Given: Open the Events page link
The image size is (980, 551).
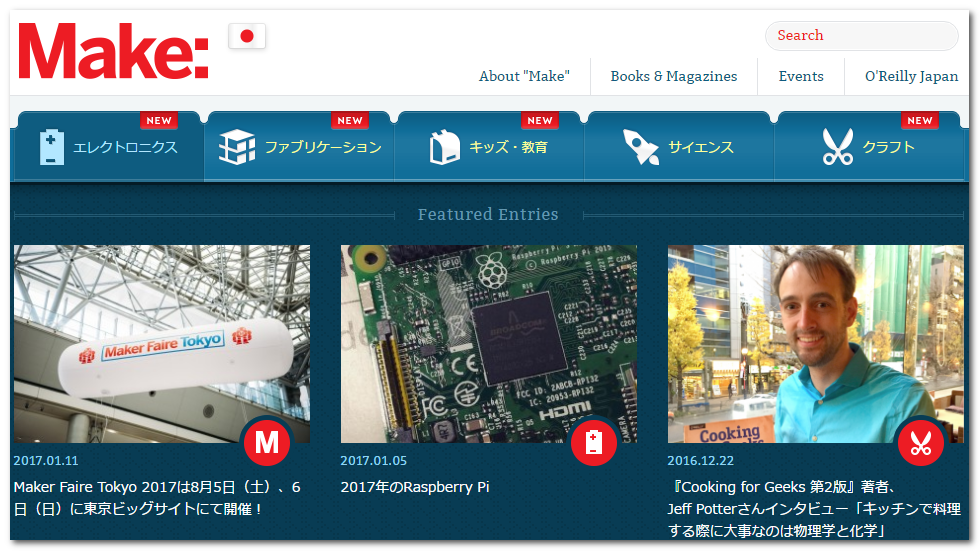Looking at the screenshot, I should [801, 76].
